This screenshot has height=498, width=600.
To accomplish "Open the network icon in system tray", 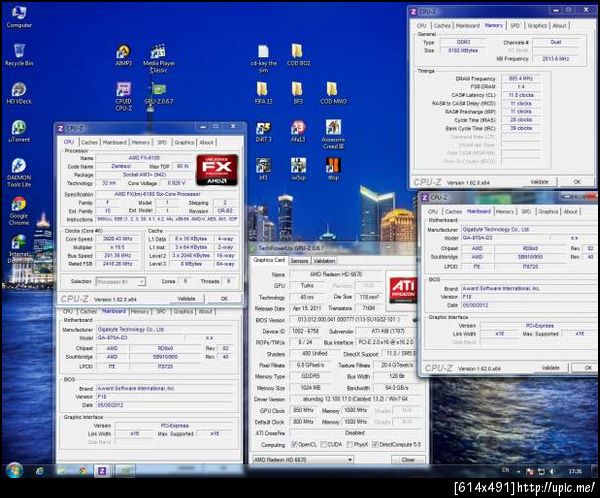I will [x=541, y=471].
